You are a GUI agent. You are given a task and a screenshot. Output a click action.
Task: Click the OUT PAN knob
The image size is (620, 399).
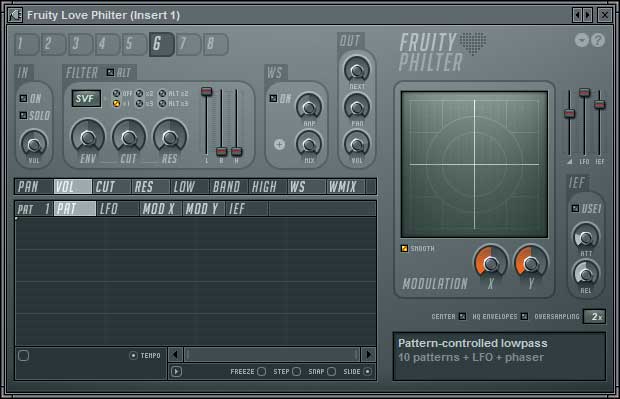click(357, 107)
